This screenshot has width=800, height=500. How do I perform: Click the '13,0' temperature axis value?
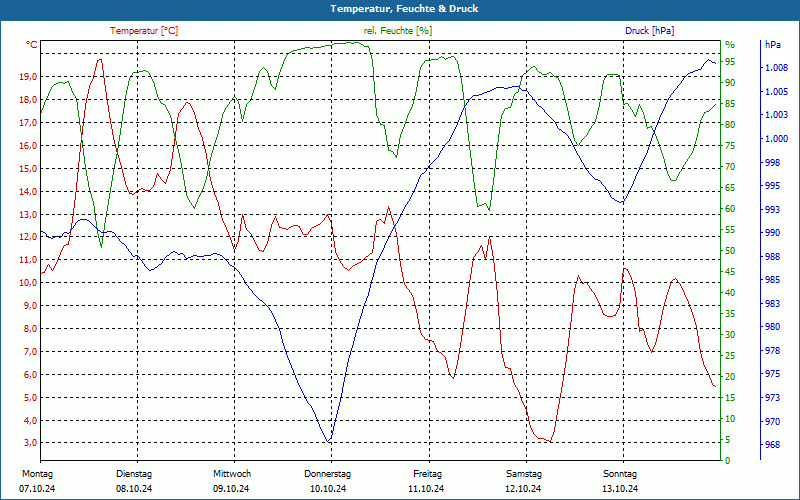pyautogui.click(x=28, y=214)
